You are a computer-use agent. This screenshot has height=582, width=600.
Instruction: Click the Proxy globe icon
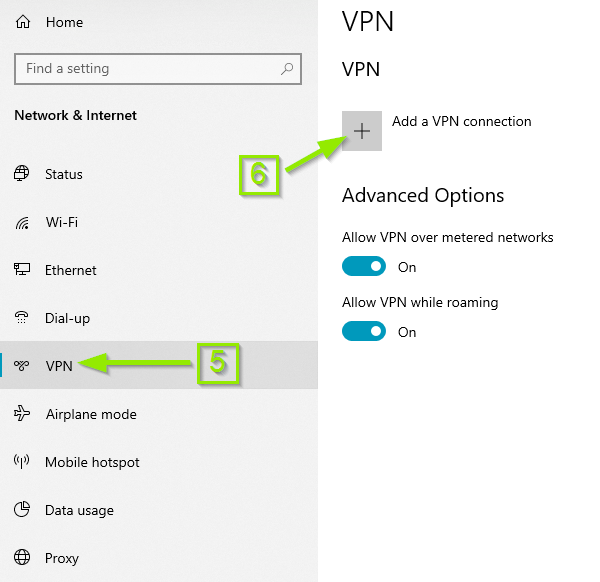click(x=22, y=558)
